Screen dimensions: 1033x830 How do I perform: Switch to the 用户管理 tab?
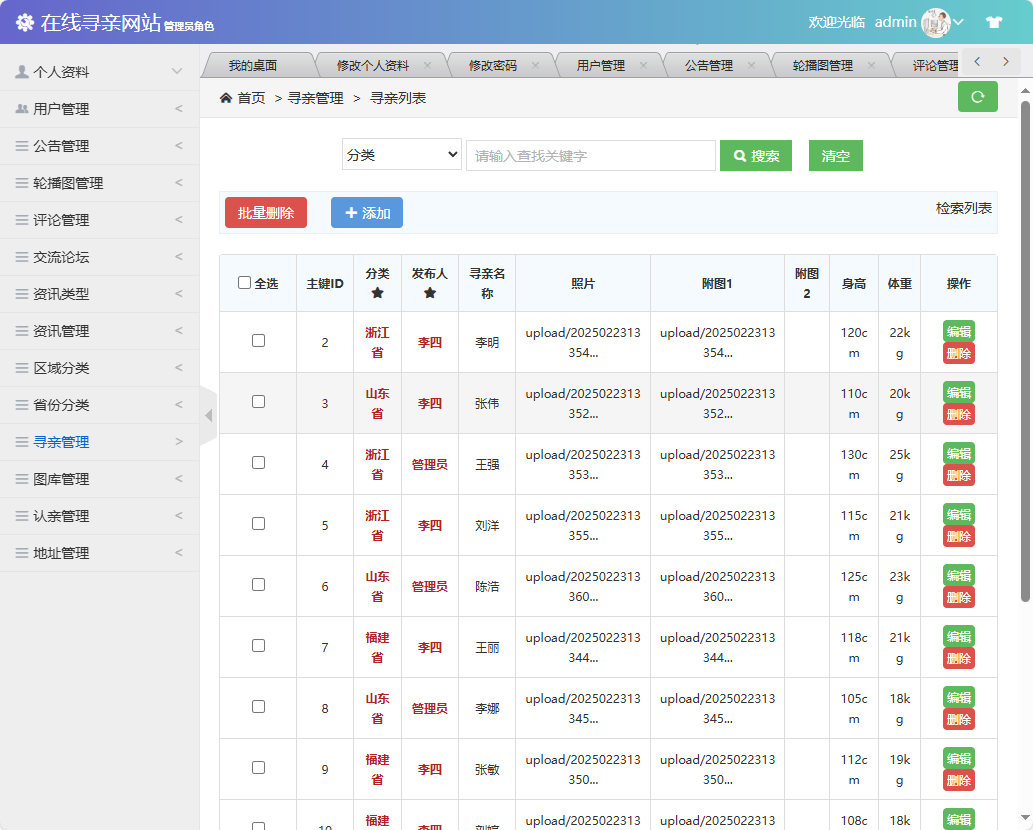[601, 63]
